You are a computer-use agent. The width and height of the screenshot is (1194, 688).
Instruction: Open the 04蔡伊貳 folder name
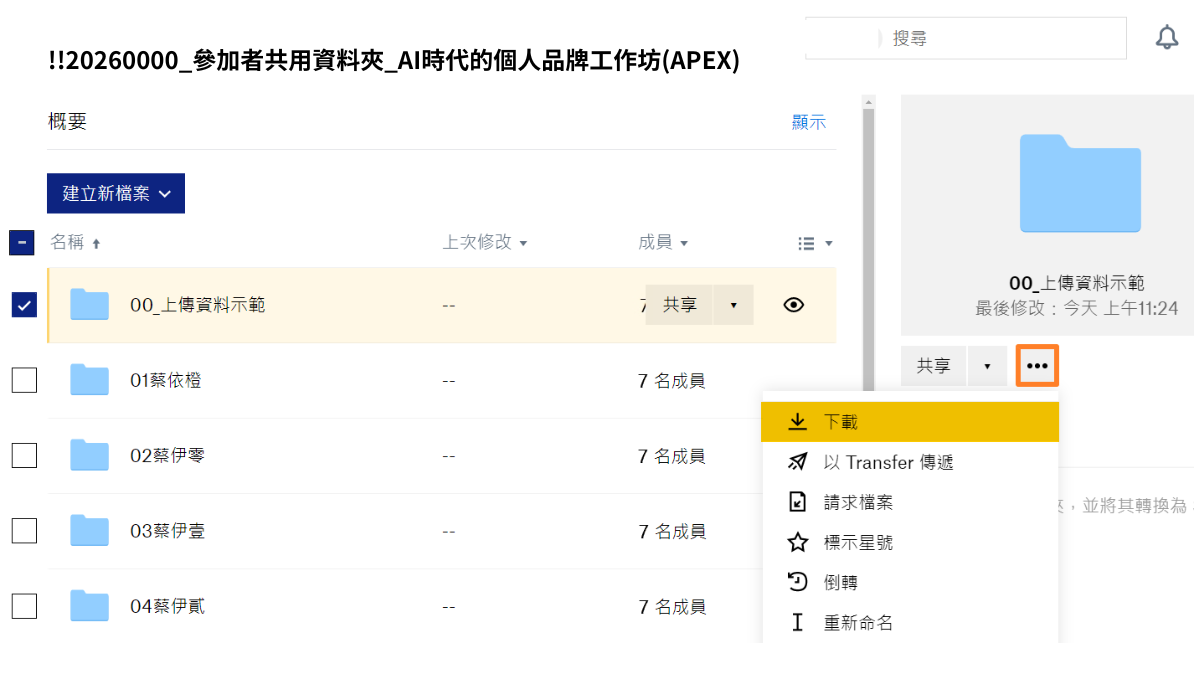(168, 607)
